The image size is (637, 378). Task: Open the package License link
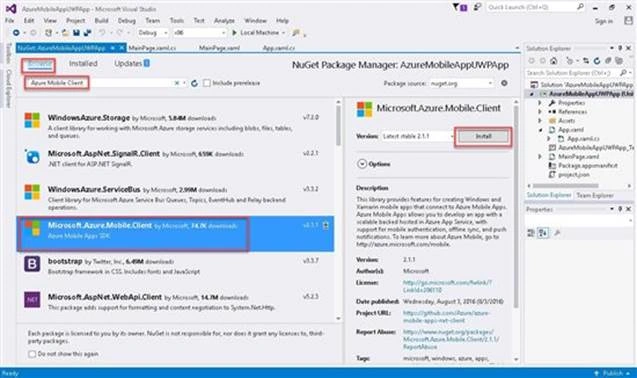coord(447,286)
